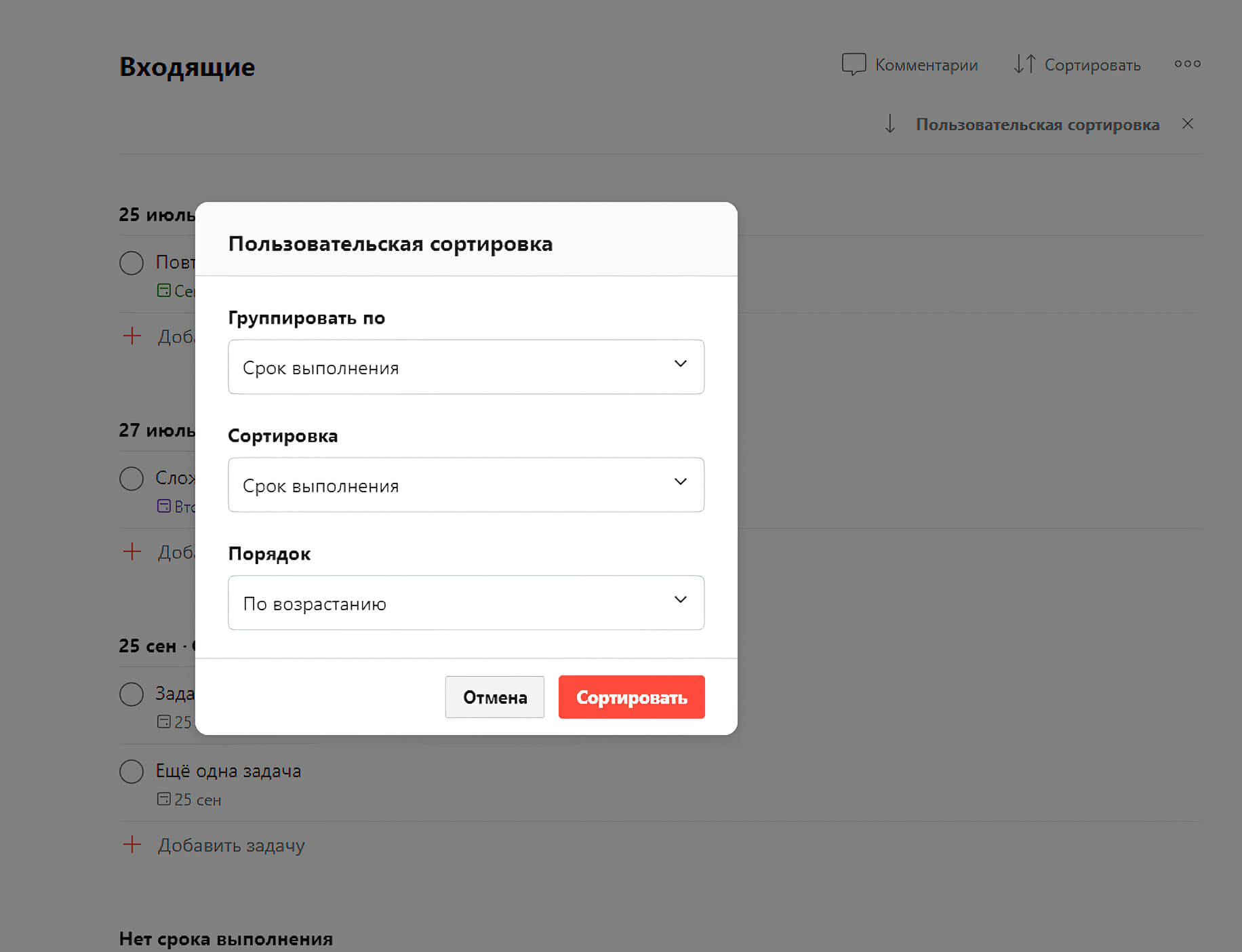Image resolution: width=1242 pixels, height=952 pixels.
Task: Remove Пользовательская сортировка with the X icon
Action: click(x=1188, y=123)
